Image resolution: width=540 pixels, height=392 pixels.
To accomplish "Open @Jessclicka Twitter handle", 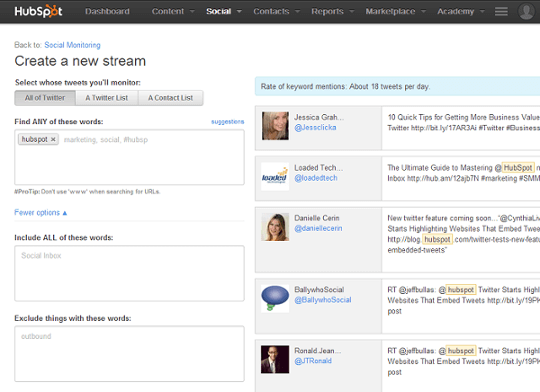I will [315, 127].
